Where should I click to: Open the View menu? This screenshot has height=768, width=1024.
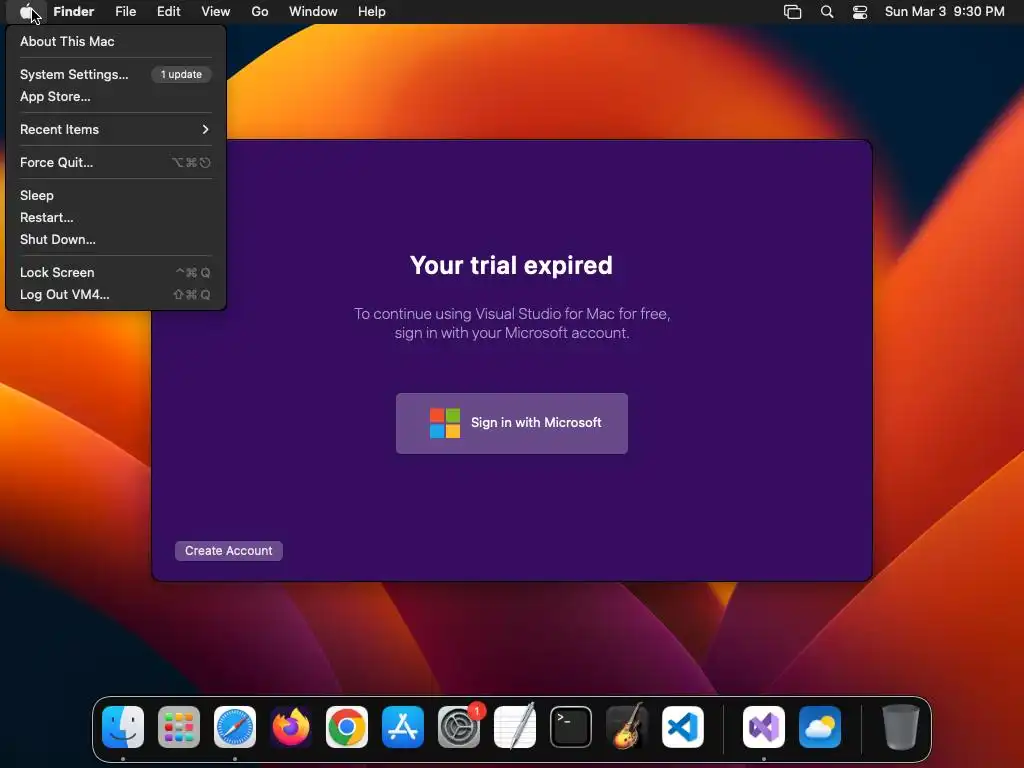[216, 11]
